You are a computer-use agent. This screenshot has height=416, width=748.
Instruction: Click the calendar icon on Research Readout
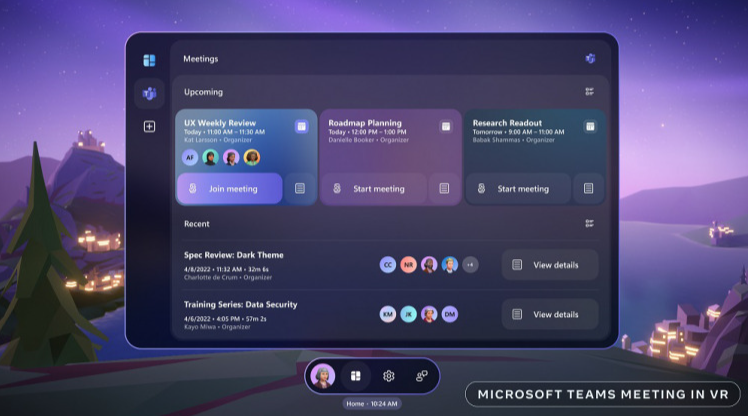click(x=590, y=126)
